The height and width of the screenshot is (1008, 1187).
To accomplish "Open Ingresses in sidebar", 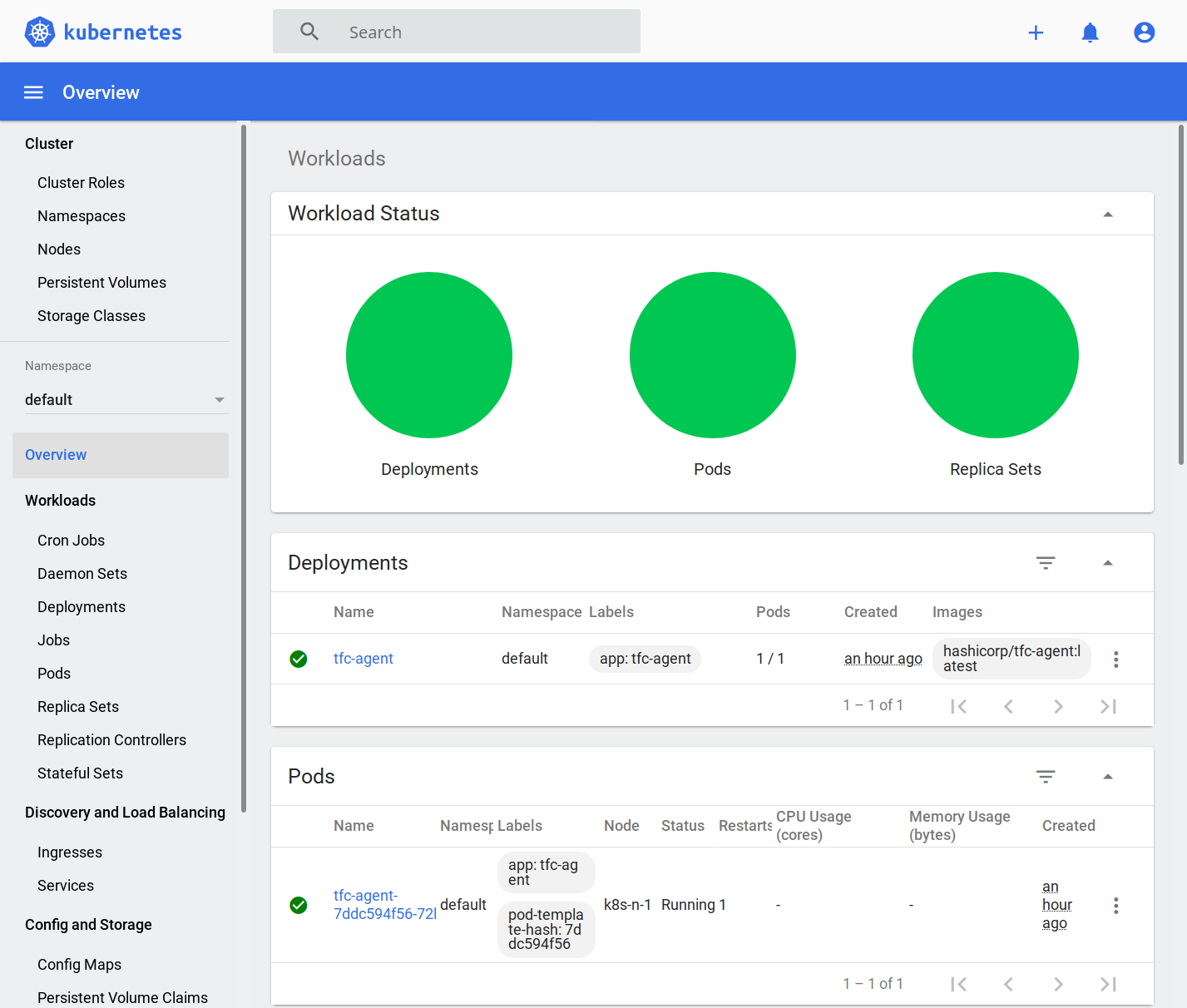I will tap(70, 852).
